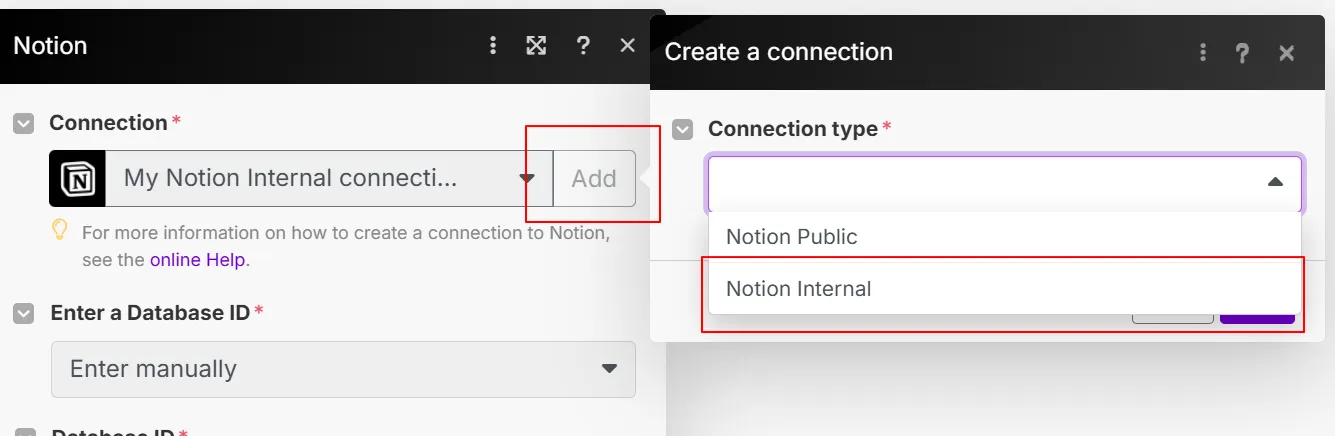1335x436 pixels.
Task: Close the Notion panel
Action: [x=628, y=45]
